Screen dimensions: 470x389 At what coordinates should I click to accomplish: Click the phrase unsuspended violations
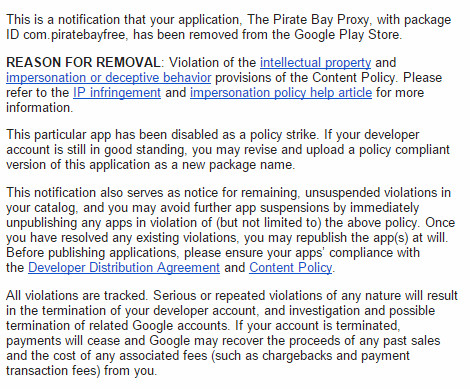click(378, 193)
